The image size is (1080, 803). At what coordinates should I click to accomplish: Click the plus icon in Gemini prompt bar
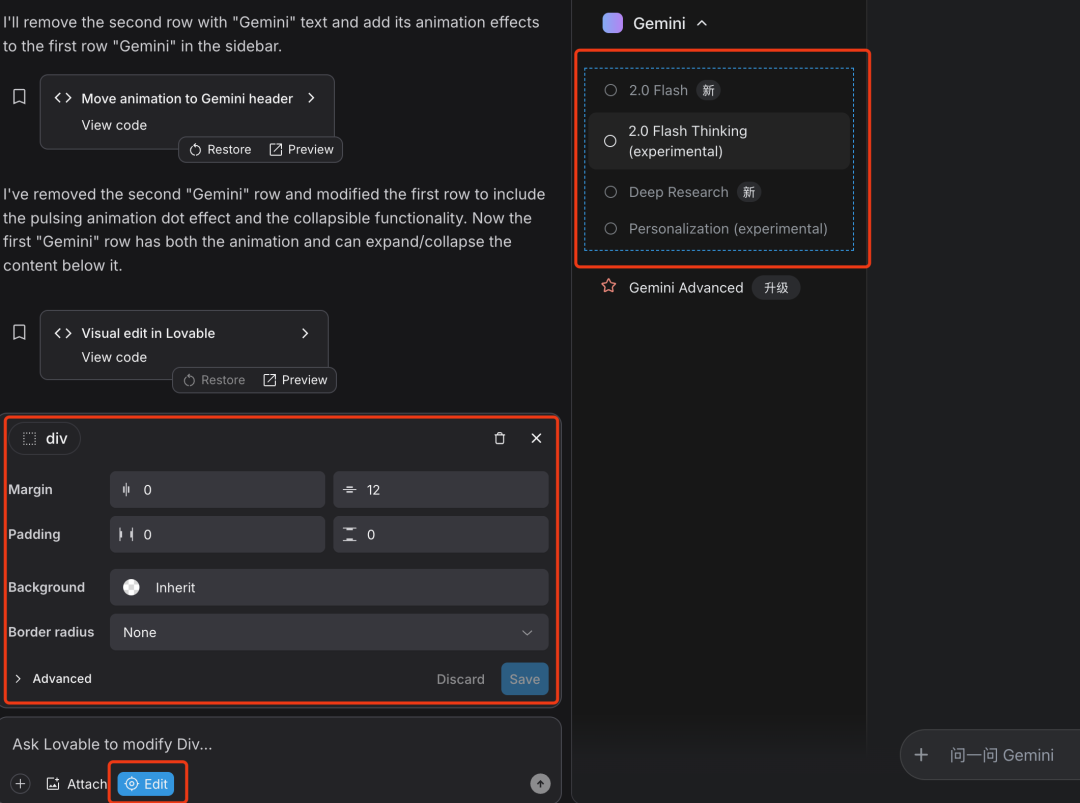[x=921, y=755]
